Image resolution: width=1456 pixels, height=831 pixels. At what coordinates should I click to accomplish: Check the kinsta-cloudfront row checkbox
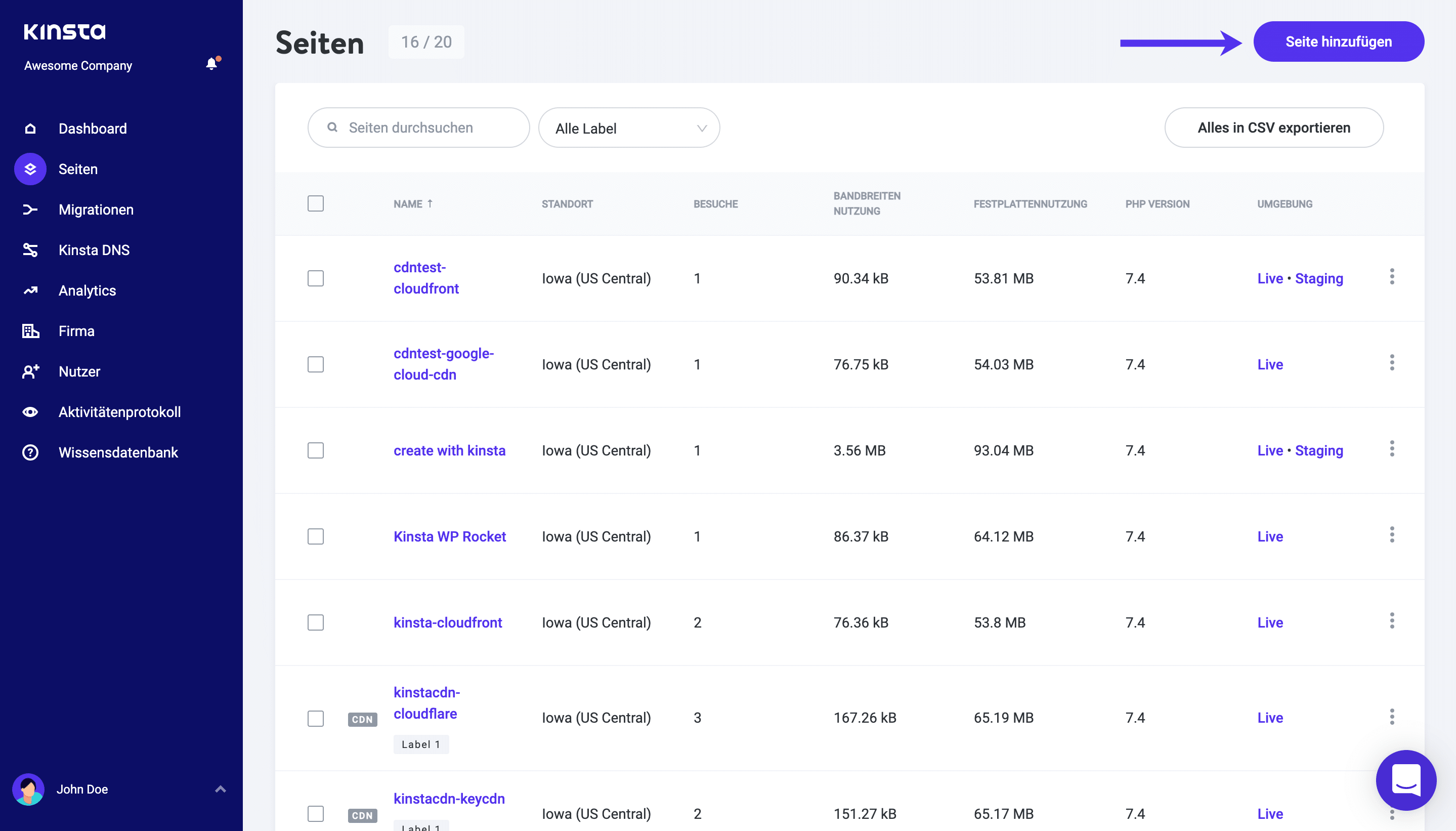pos(316,622)
